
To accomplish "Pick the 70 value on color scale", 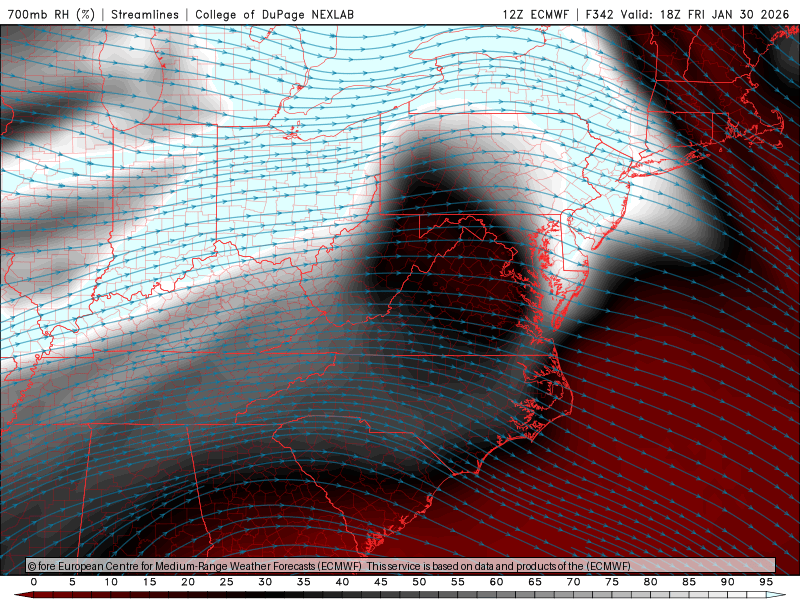I will tap(573, 582).
